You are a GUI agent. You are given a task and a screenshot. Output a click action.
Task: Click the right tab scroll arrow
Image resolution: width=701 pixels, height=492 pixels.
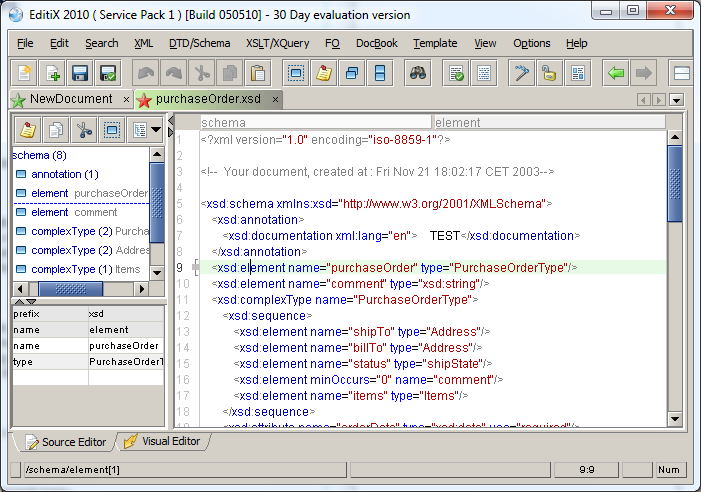point(659,100)
